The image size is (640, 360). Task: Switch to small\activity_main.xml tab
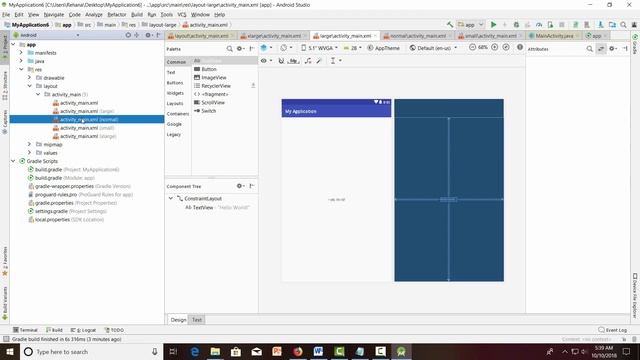click(x=490, y=36)
